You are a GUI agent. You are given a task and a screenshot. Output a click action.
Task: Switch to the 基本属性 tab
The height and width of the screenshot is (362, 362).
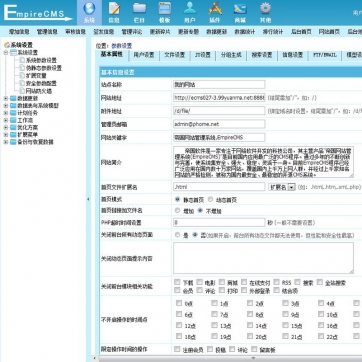pyautogui.click(x=112, y=55)
